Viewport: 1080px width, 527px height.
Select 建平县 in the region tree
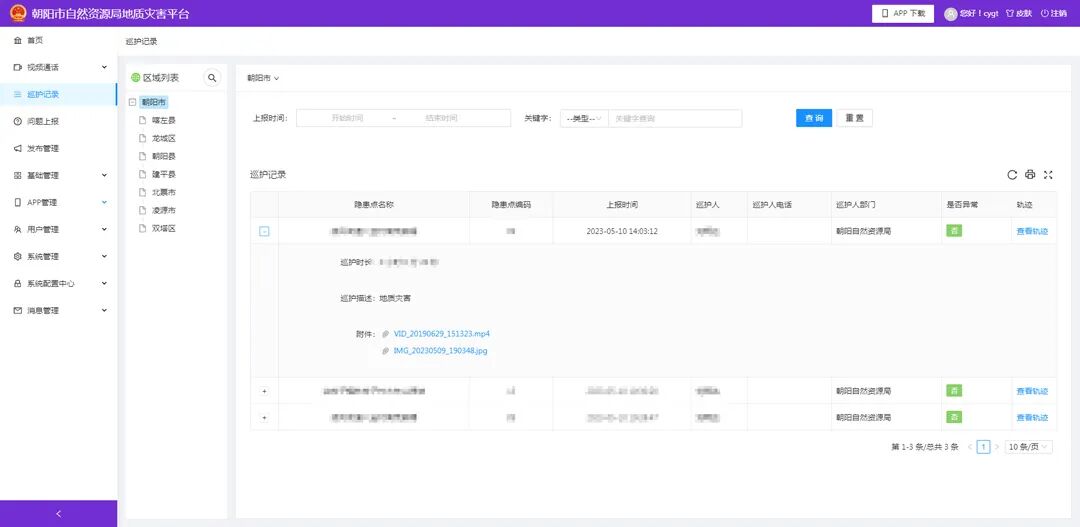point(163,174)
